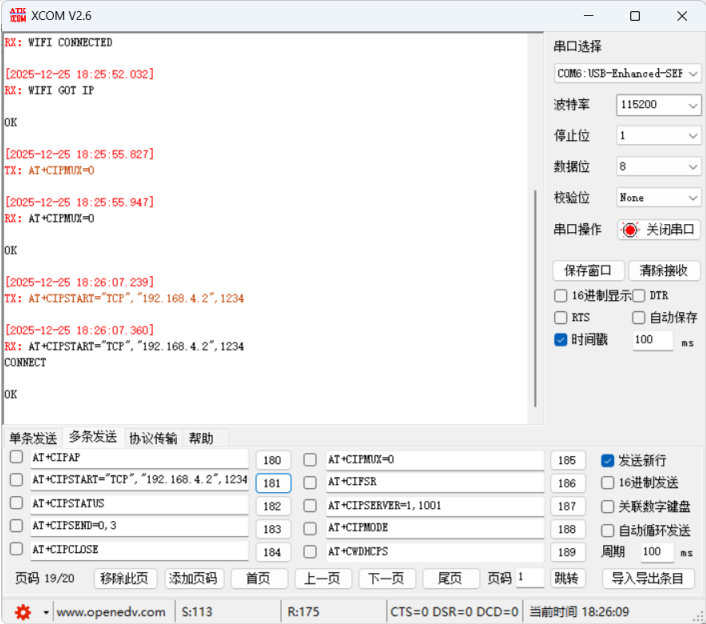This screenshot has height=624, width=706.
Task: Check the box beside AT+CIPSERVER=1,1001
Action: 310,506
